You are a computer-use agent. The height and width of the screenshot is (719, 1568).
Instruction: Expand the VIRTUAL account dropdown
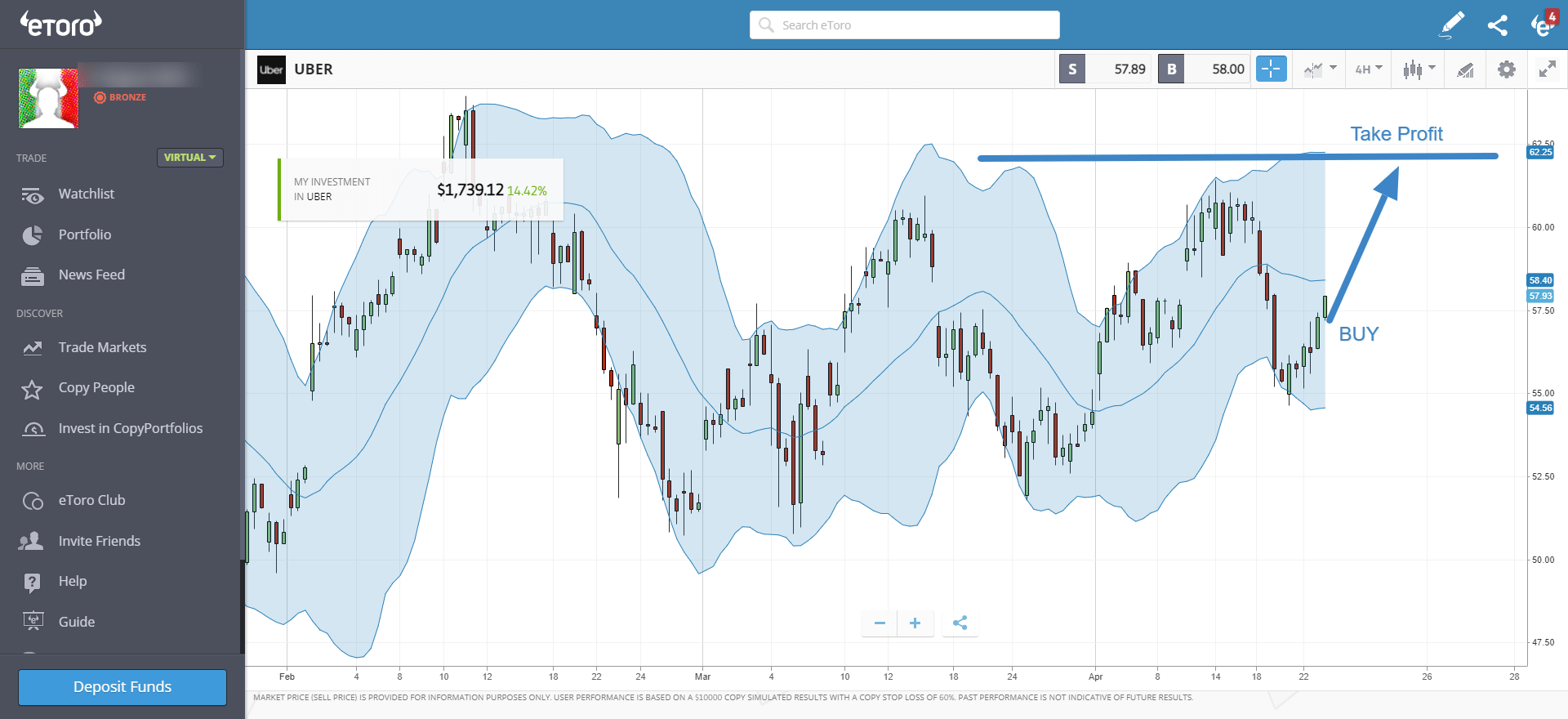[190, 158]
